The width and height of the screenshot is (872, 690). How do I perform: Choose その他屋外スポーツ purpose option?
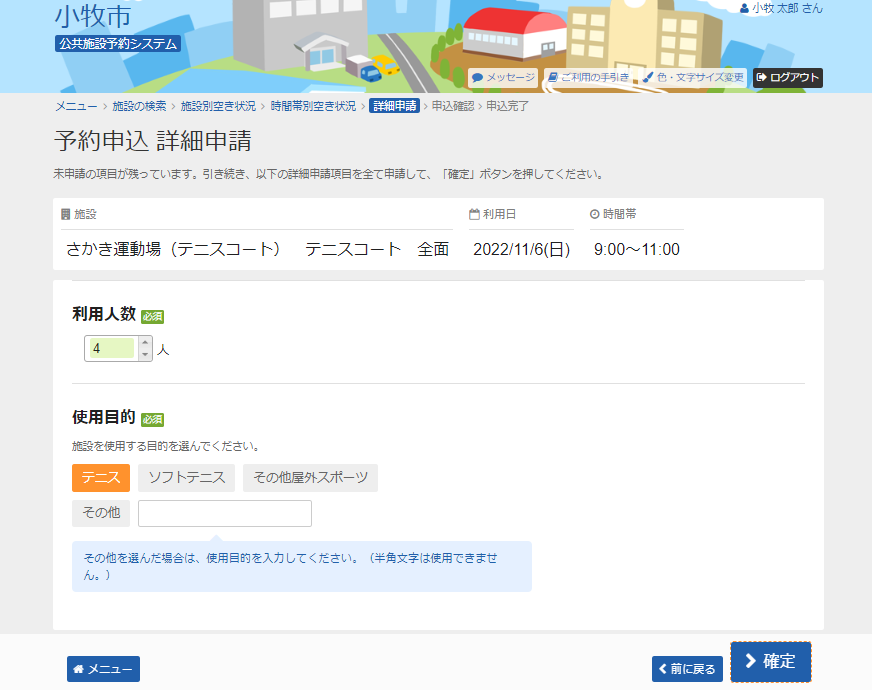(x=310, y=478)
